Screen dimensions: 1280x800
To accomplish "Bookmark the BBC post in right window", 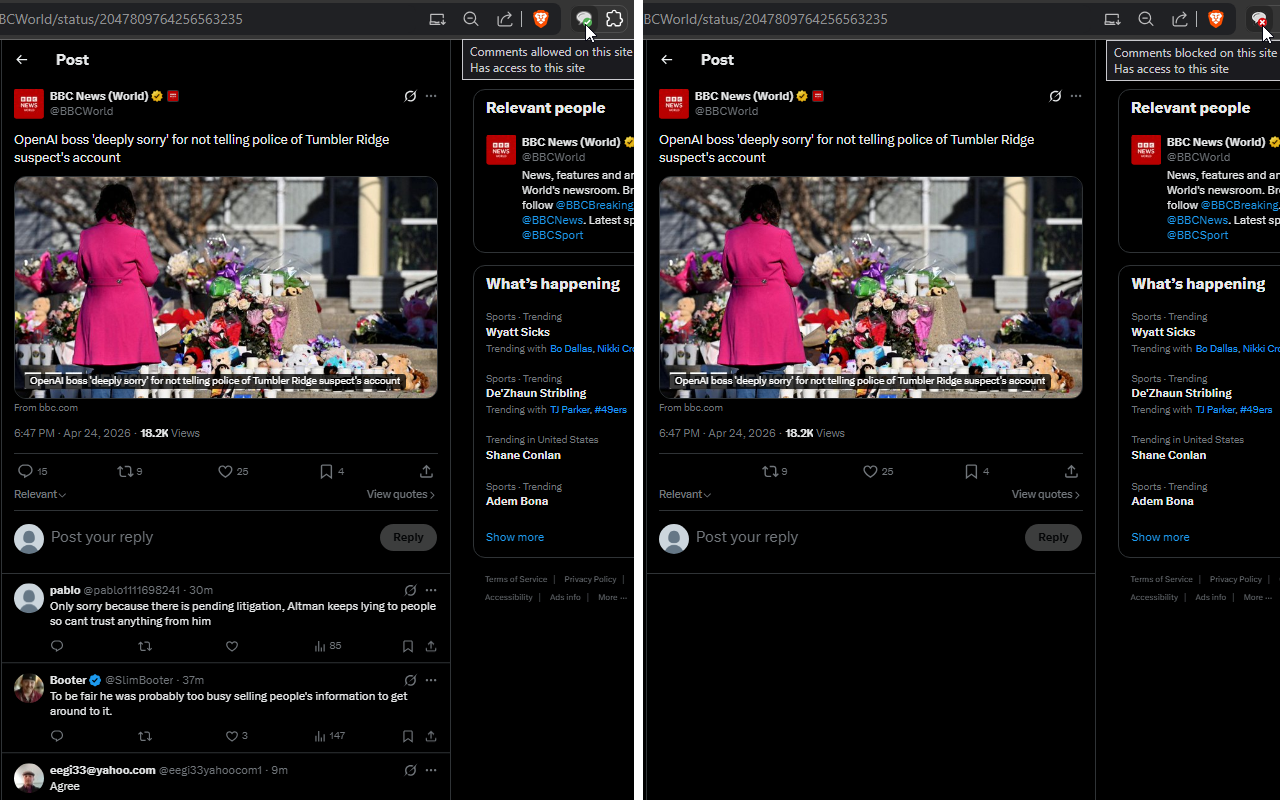I will click(976, 471).
